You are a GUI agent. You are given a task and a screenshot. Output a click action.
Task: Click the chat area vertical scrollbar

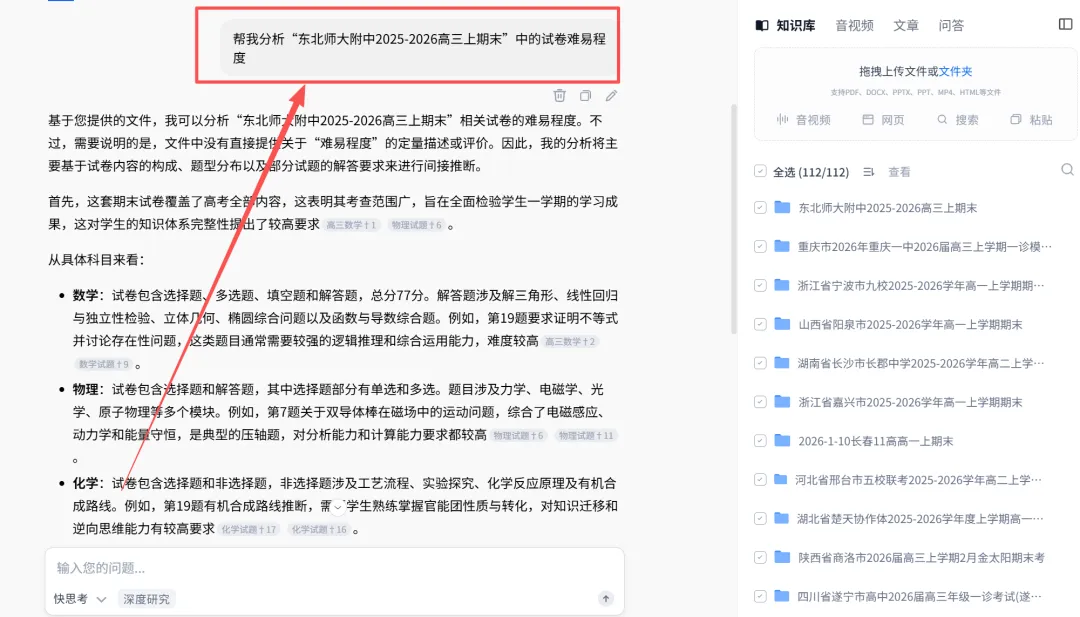pyautogui.click(x=734, y=219)
